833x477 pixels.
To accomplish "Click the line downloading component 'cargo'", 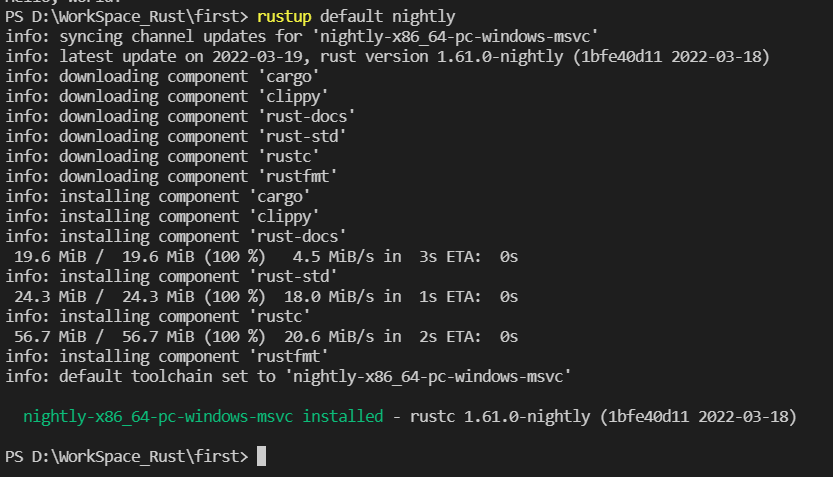I will (x=162, y=76).
